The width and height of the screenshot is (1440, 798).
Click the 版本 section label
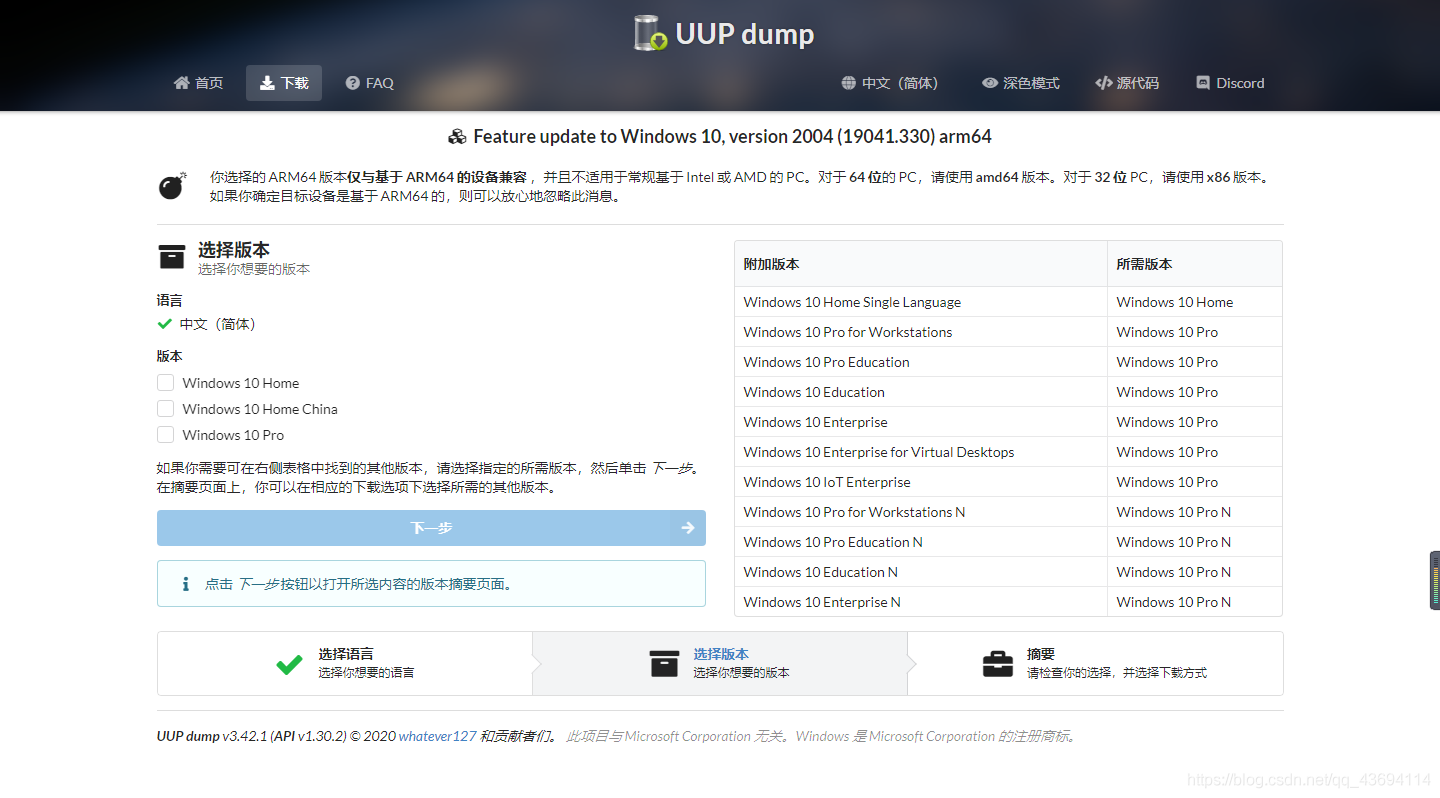[x=170, y=356]
